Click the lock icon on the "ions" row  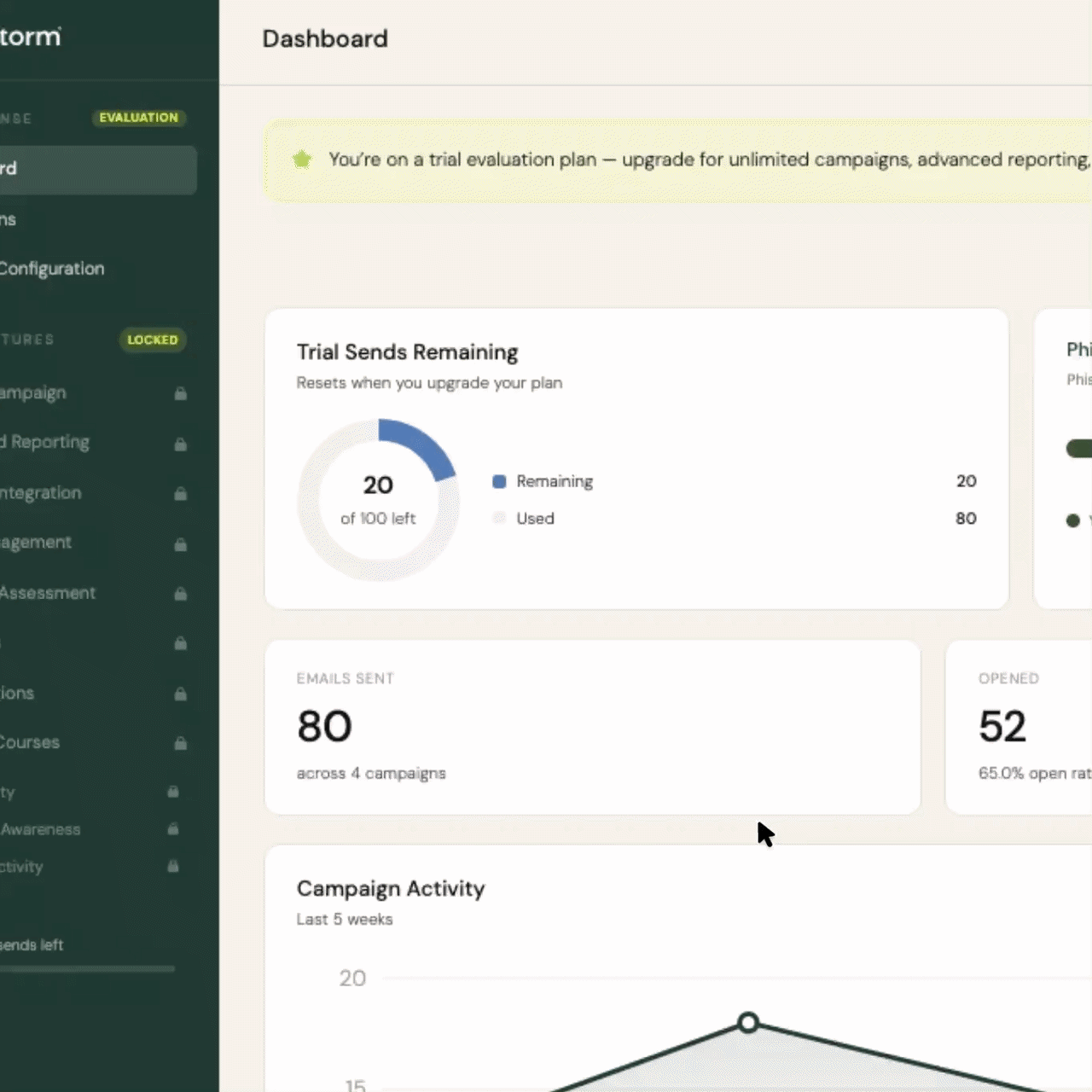pos(181,694)
